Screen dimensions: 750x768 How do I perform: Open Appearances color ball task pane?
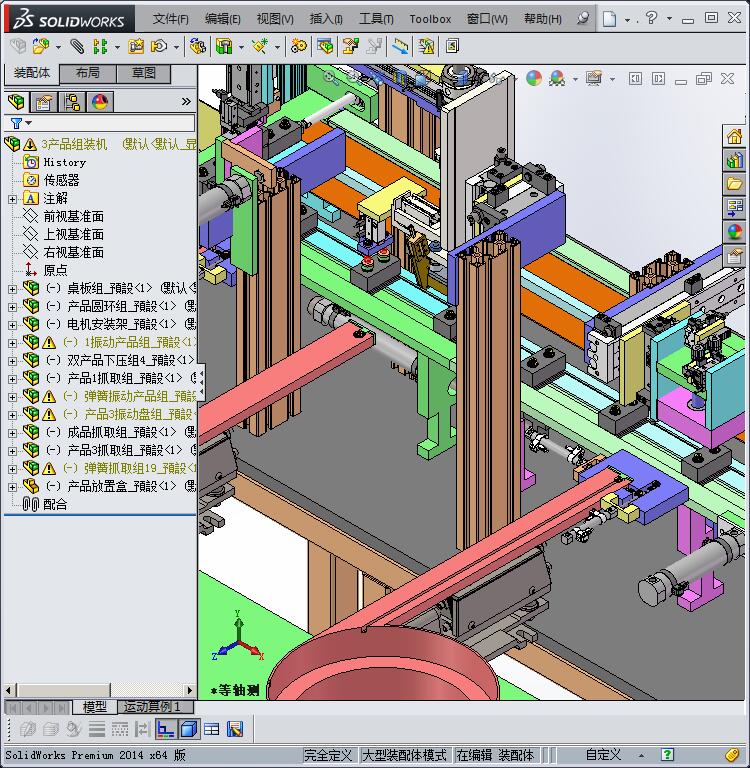[734, 231]
